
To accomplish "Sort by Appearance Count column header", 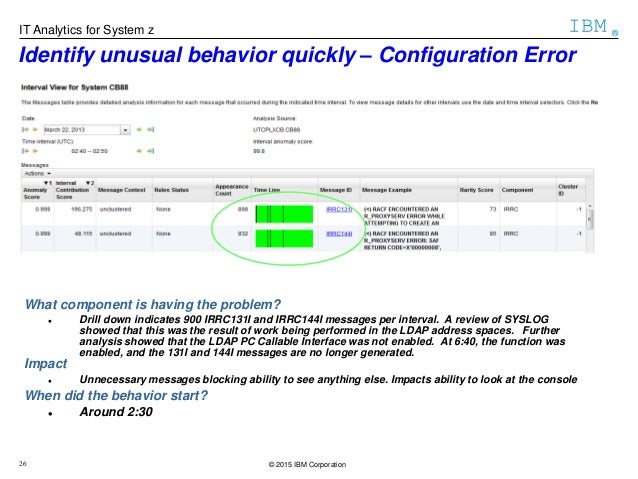I will pos(232,190).
